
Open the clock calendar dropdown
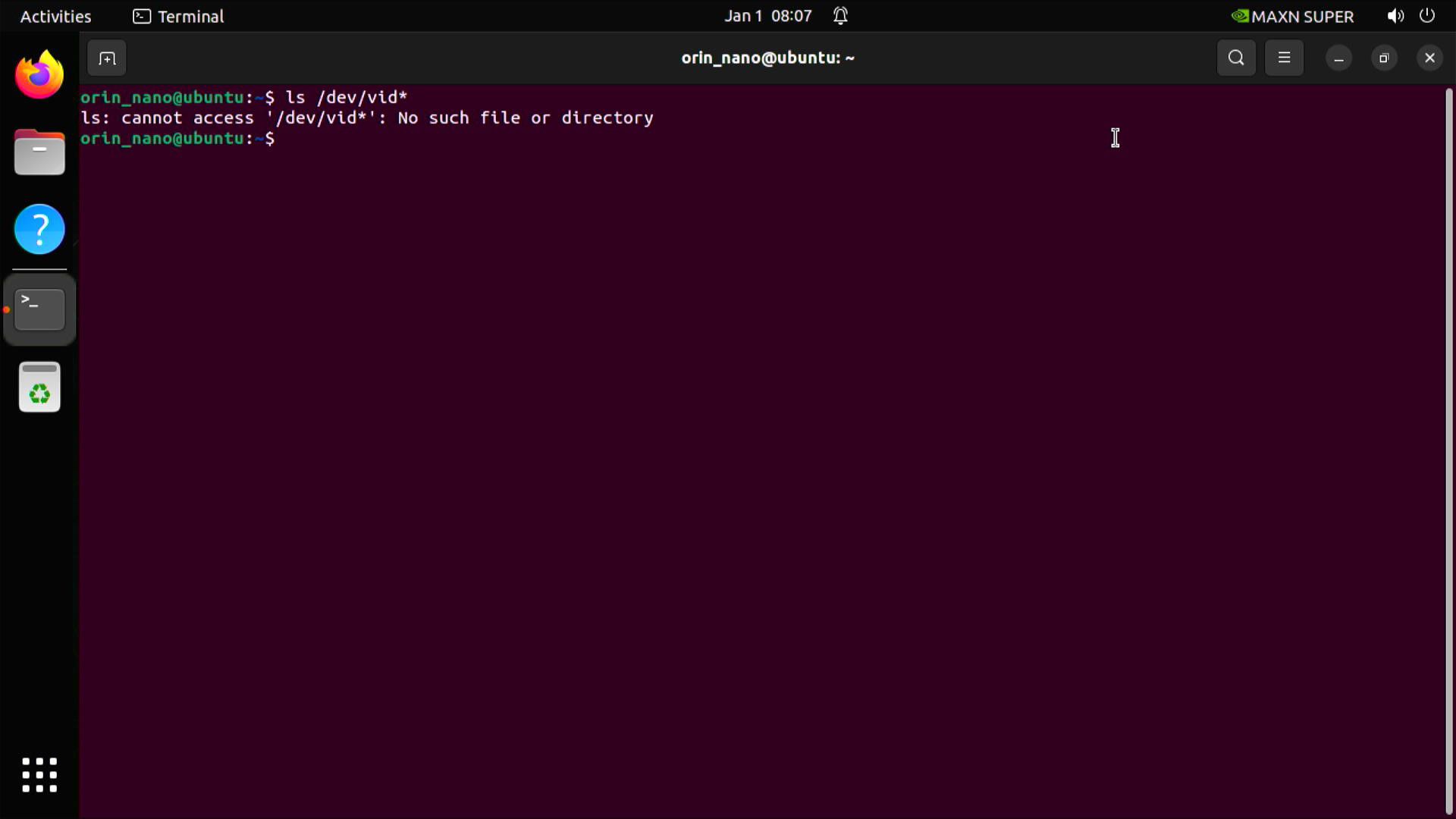(767, 15)
